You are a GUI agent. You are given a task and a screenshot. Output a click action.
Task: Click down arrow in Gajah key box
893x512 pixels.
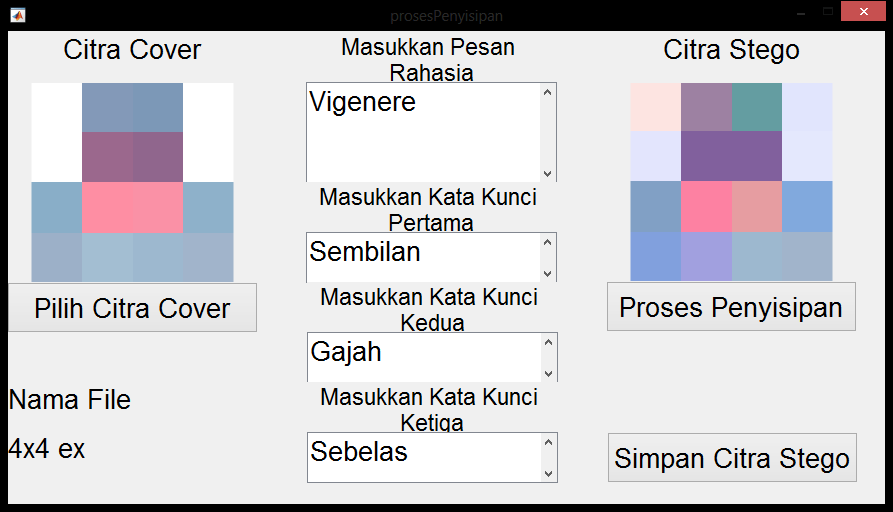coord(547,373)
